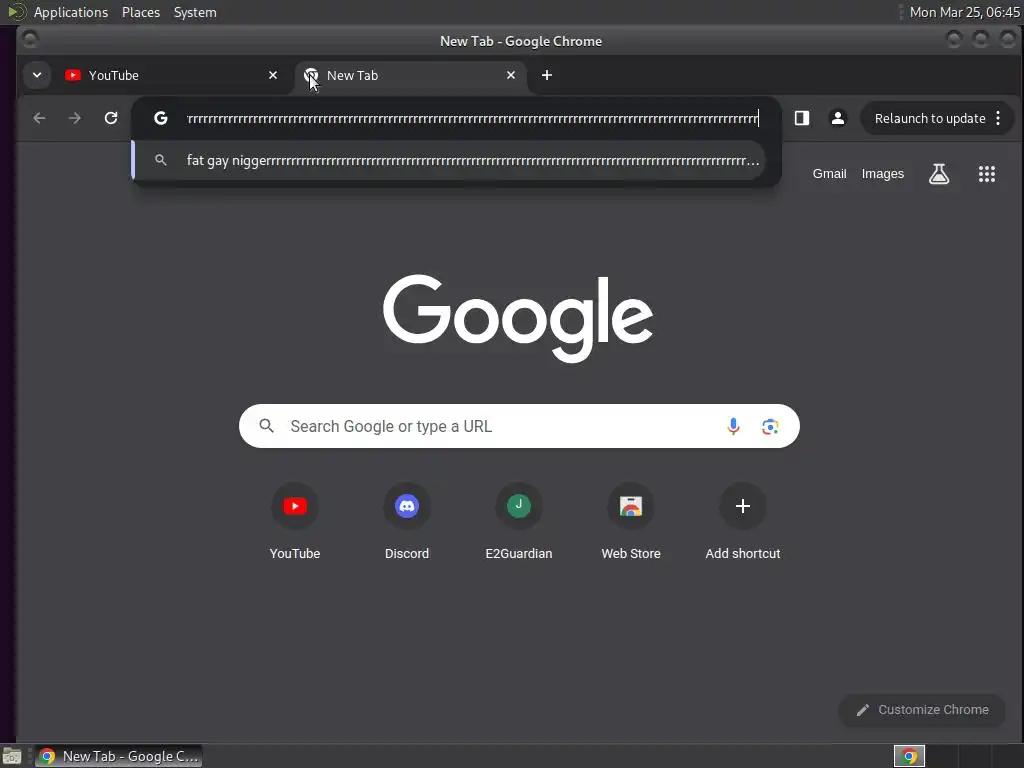This screenshot has height=768, width=1024.
Task: Focus the address bar text field
Action: (473, 118)
